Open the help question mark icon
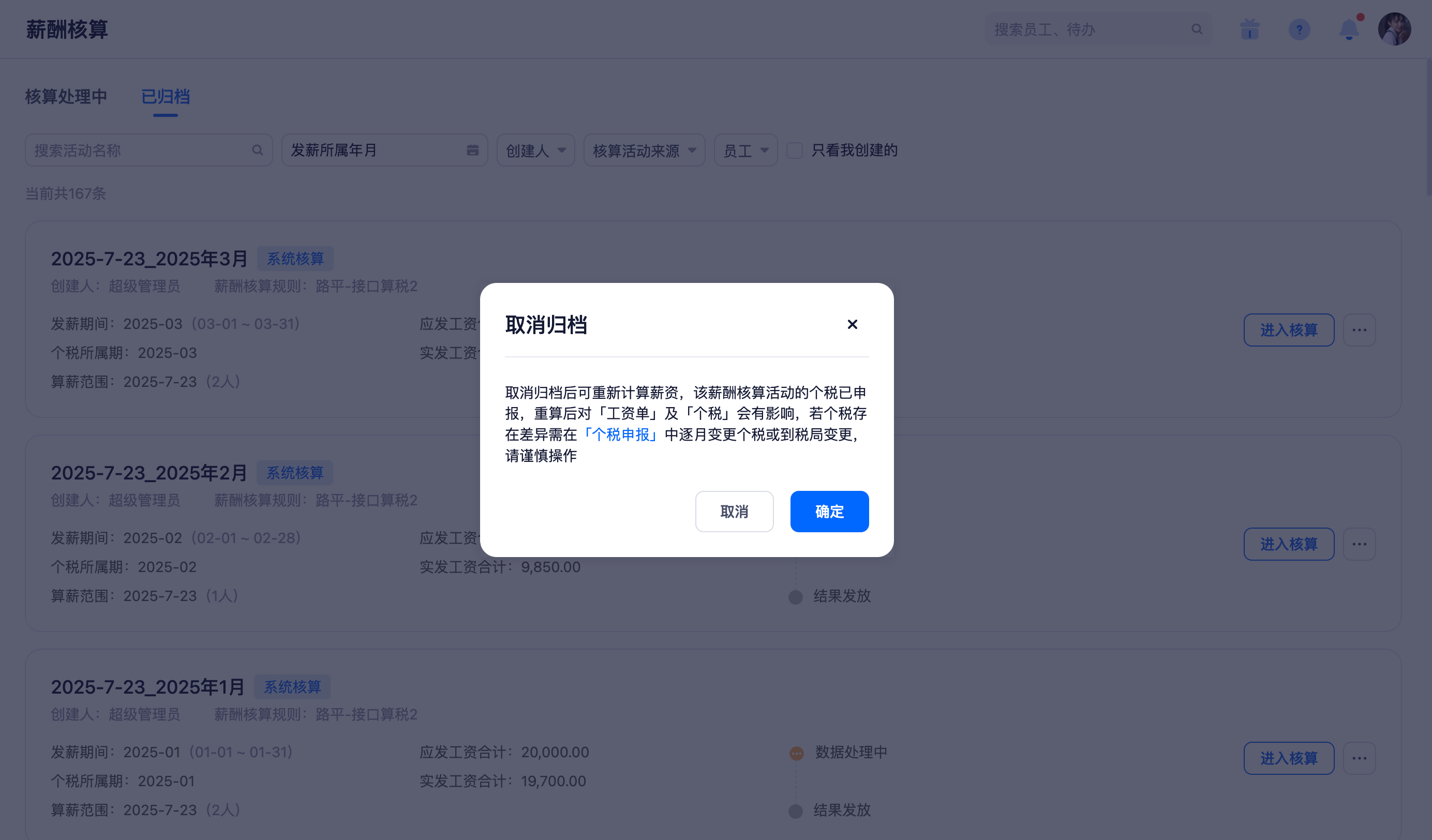Image resolution: width=1432 pixels, height=840 pixels. tap(1299, 29)
